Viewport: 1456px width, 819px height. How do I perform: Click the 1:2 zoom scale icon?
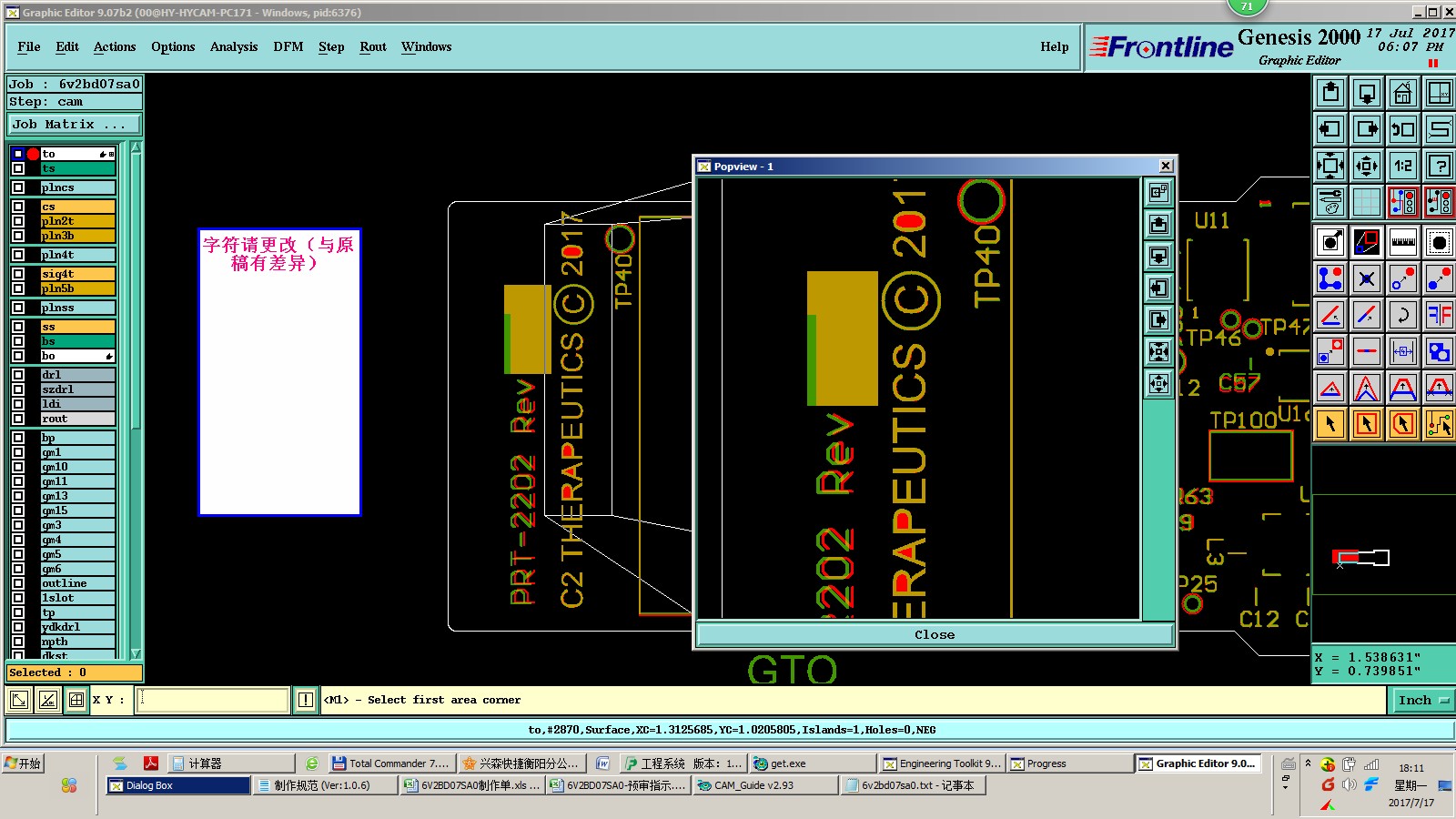(1403, 166)
